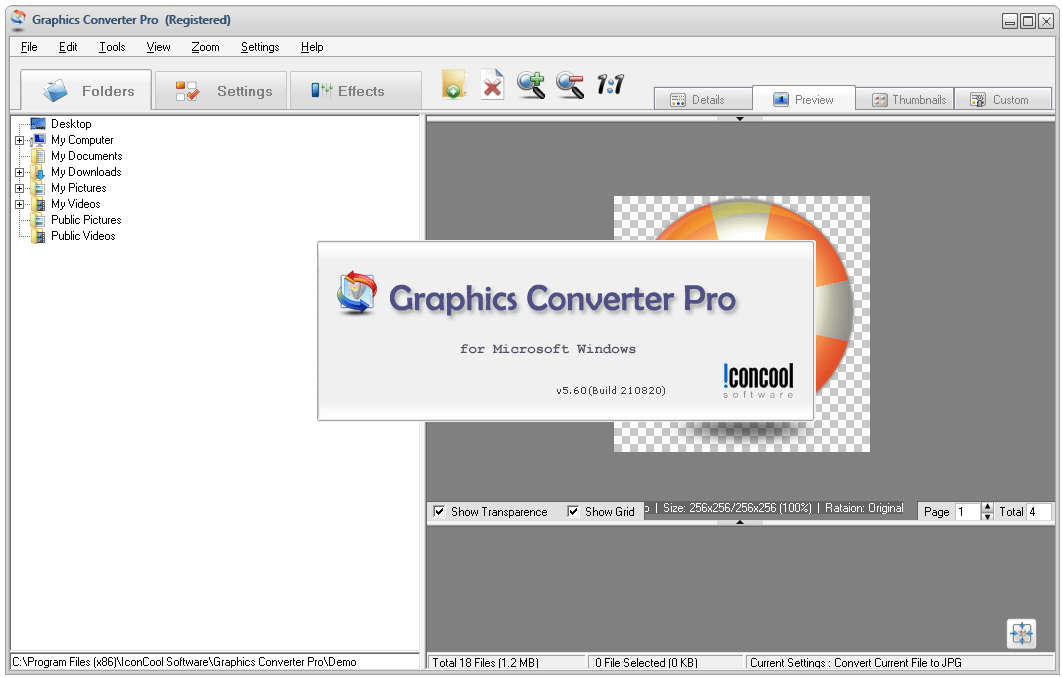Click the arrow above the lower preview pane
Viewport: 1062px width, 677px height.
click(x=740, y=522)
